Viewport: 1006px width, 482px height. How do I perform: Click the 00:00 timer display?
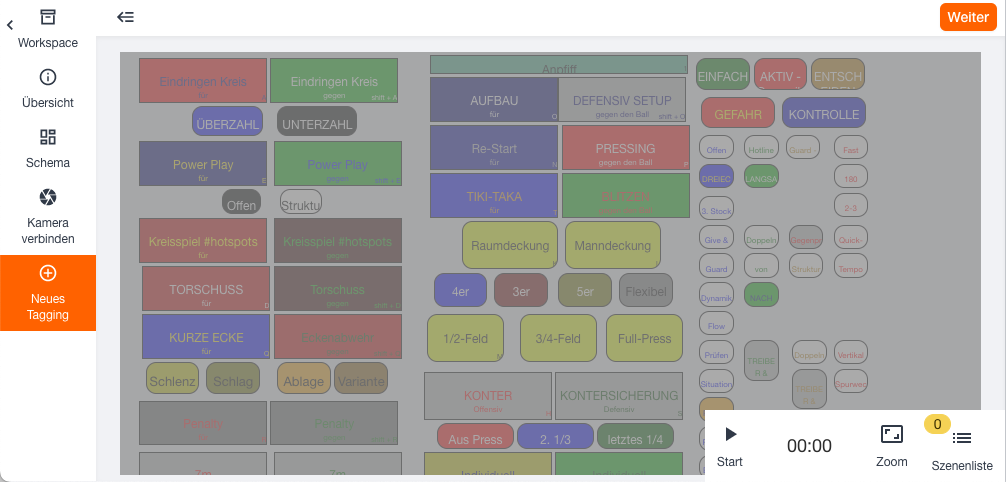[x=809, y=446]
